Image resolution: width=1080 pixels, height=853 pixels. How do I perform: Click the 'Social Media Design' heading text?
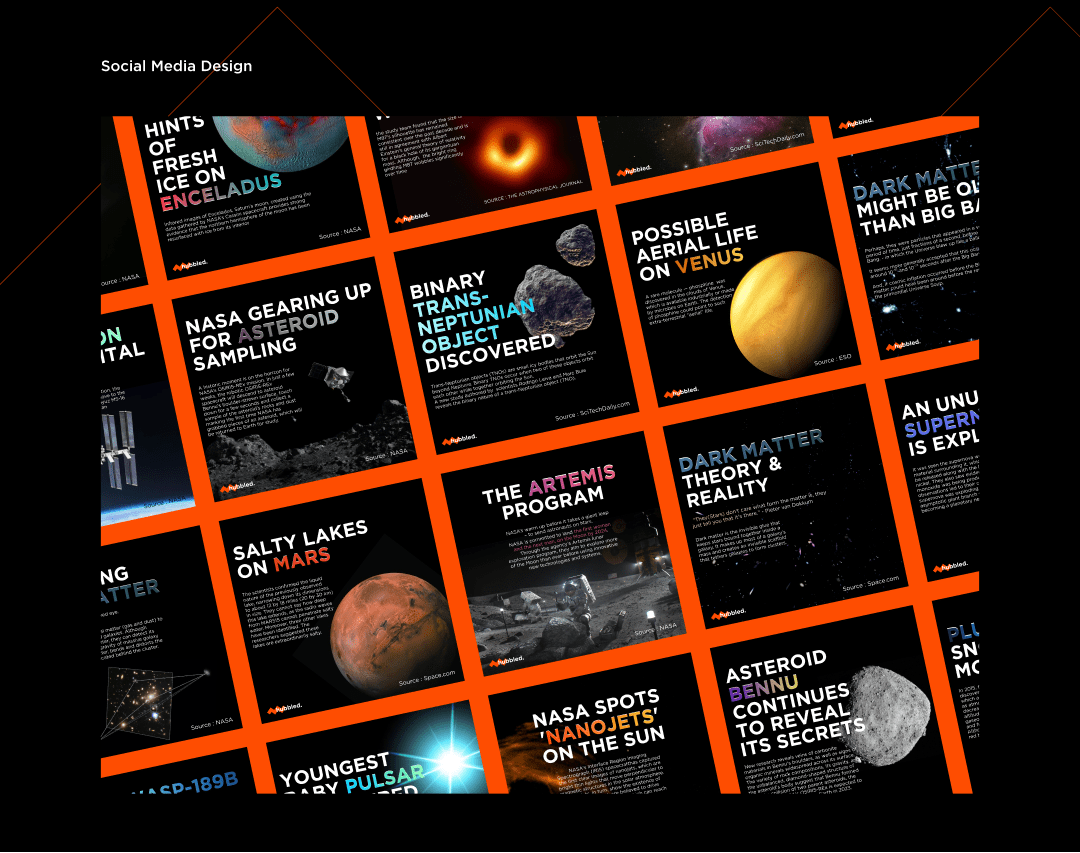176,66
